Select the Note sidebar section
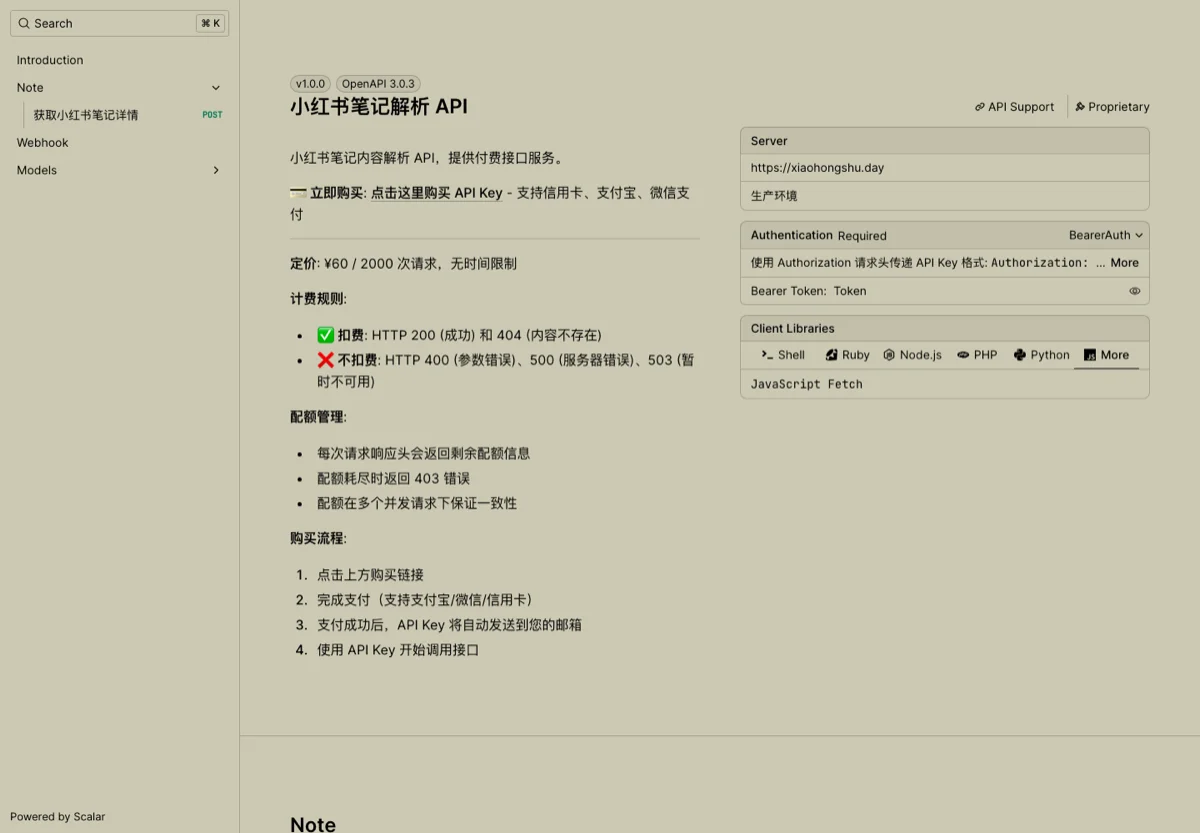 pos(119,88)
